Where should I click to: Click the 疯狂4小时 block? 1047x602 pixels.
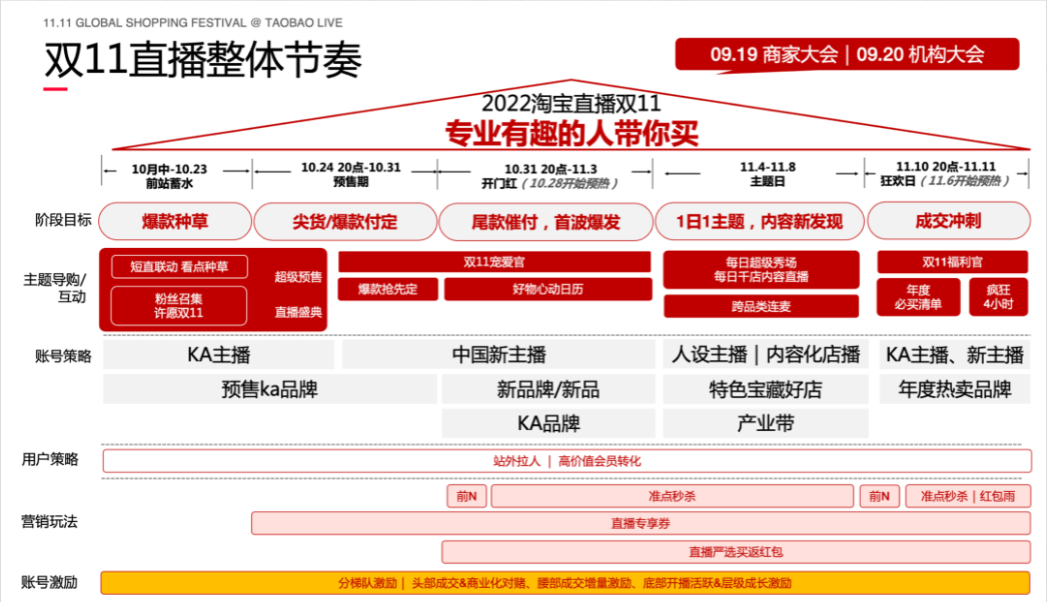click(x=998, y=297)
